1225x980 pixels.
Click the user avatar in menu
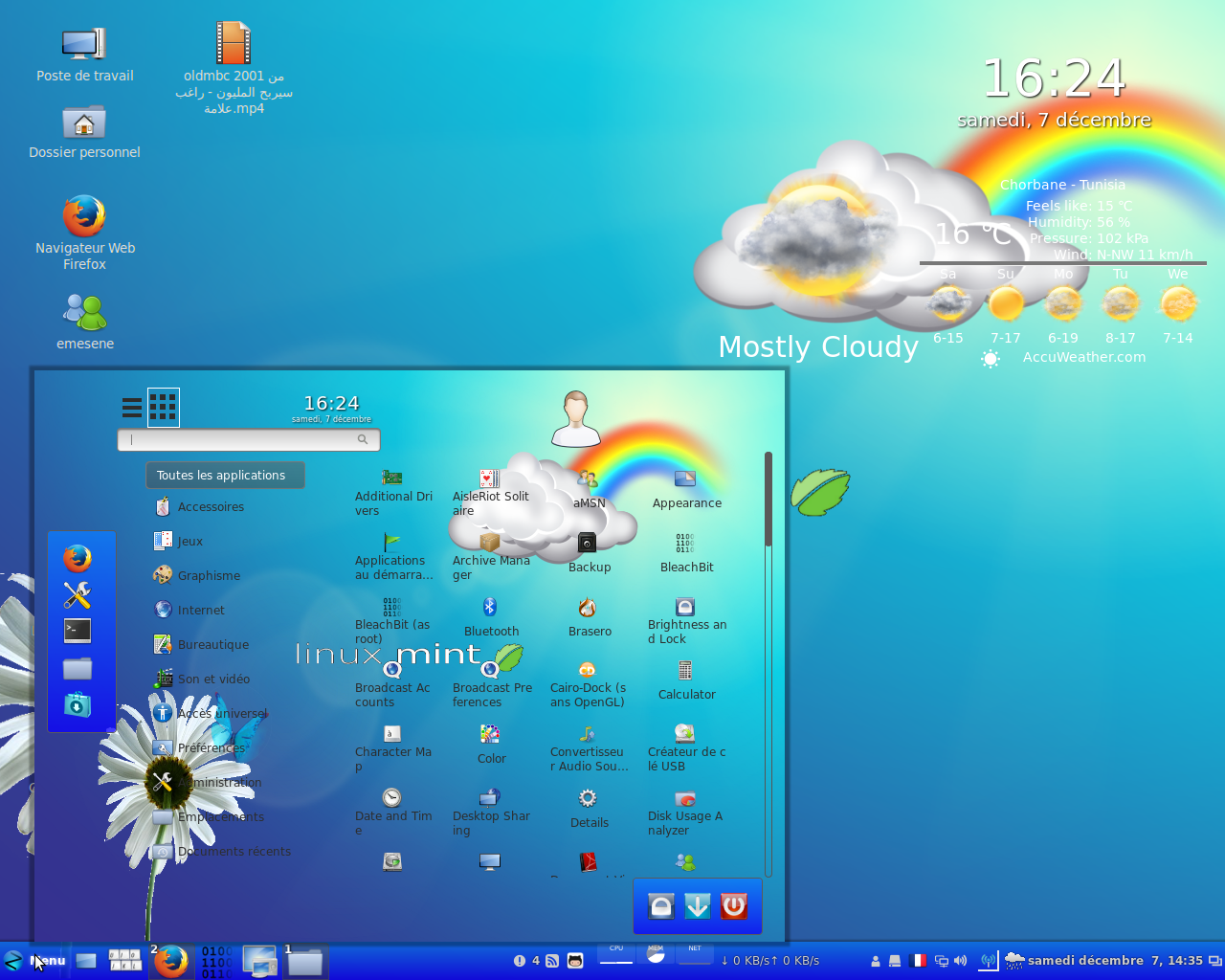tap(576, 418)
